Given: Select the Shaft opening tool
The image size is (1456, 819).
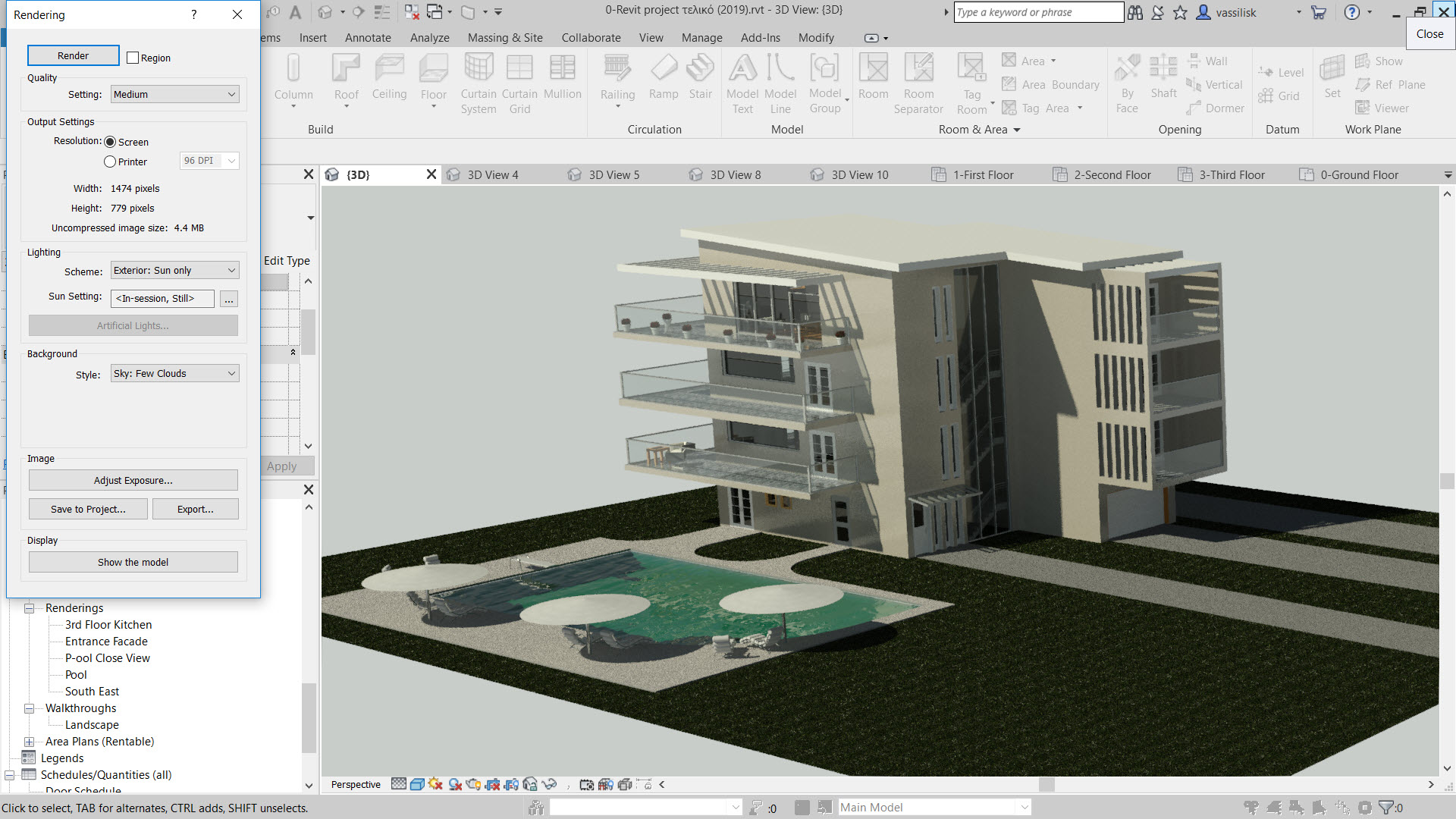Looking at the screenshot, I should point(1163,77).
